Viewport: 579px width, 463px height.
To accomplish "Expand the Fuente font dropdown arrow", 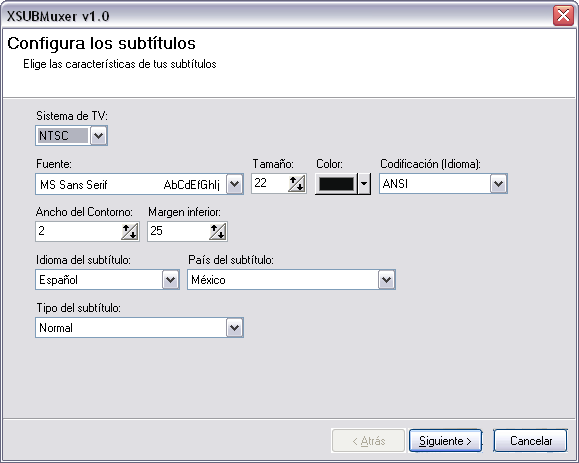I will 234,184.
